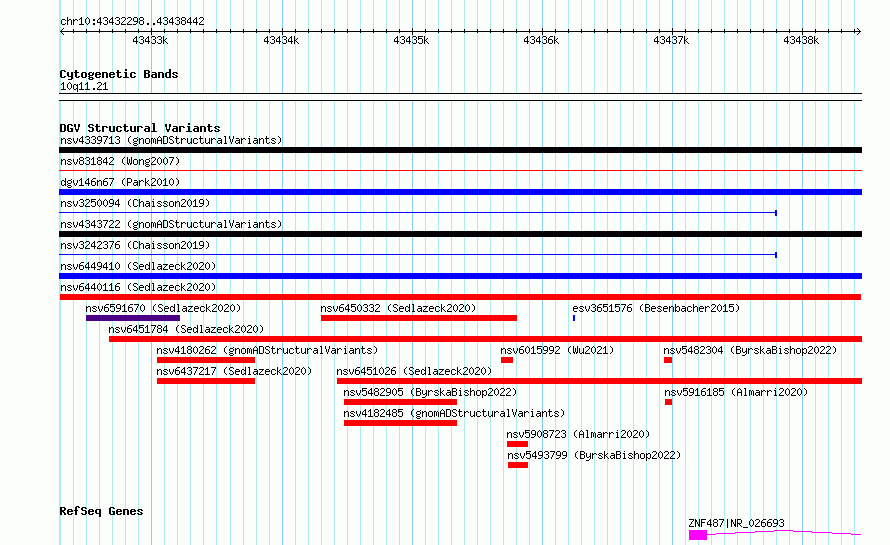Click the nsv3250094 (Chaisson2019) label
Viewport: 890px width, 545px height.
pyautogui.click(x=135, y=203)
